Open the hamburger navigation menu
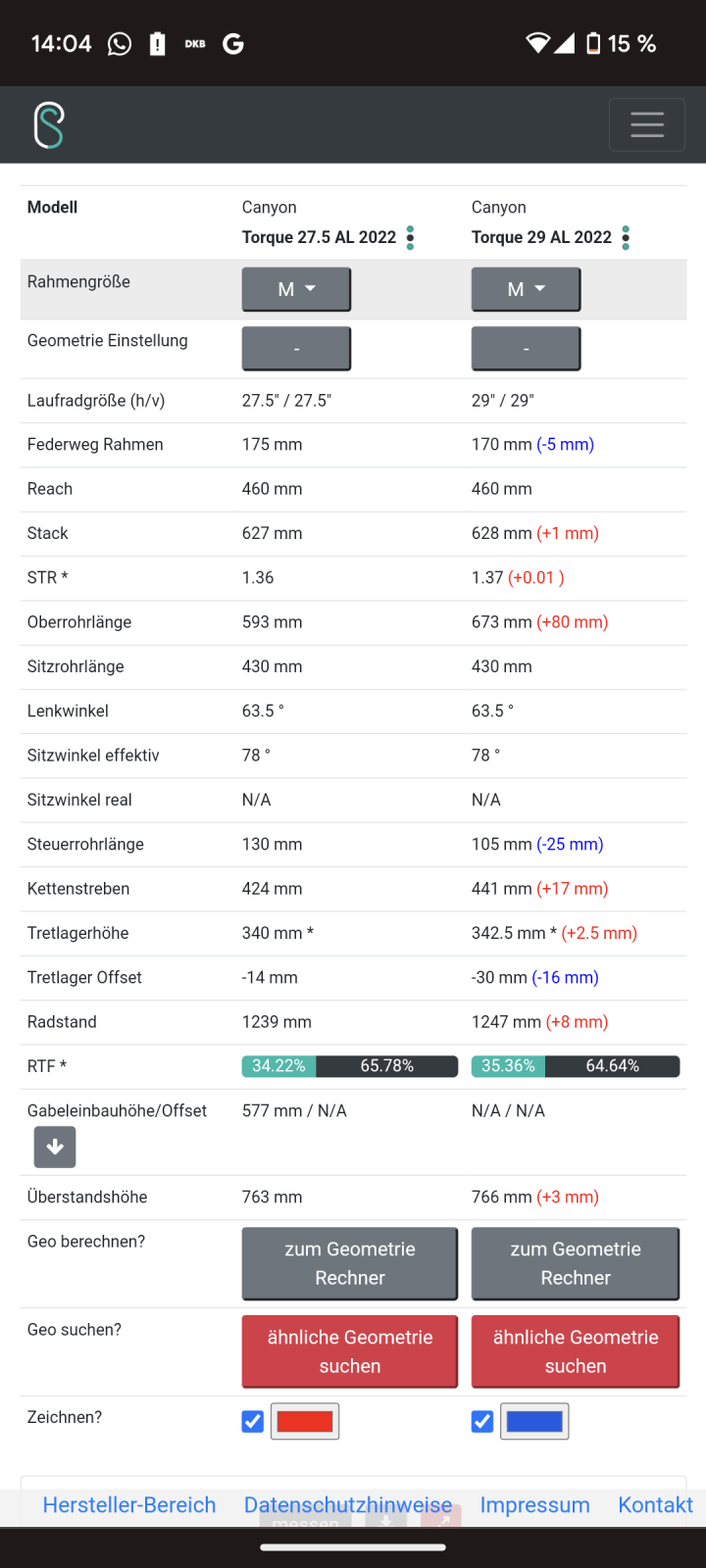Image resolution: width=706 pixels, height=1568 pixels. point(646,124)
